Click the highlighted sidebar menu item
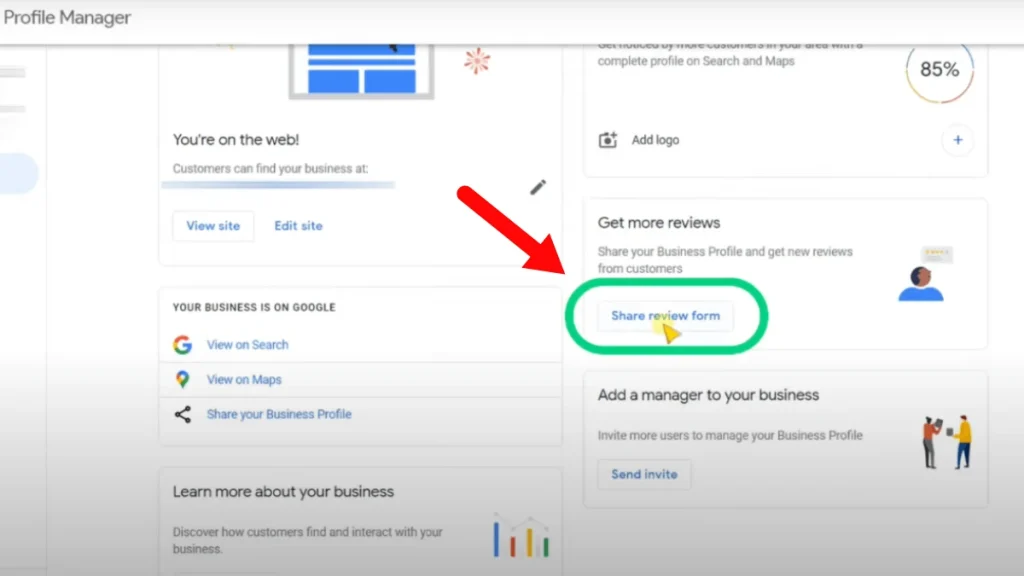 pyautogui.click(x=18, y=173)
